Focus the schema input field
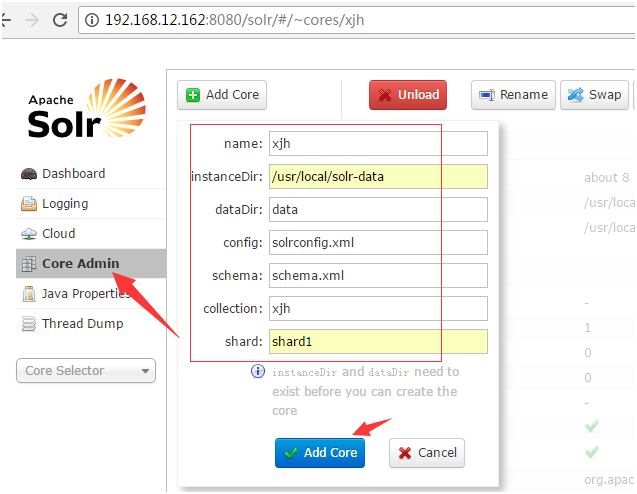The width and height of the screenshot is (637, 494). click(x=378, y=275)
